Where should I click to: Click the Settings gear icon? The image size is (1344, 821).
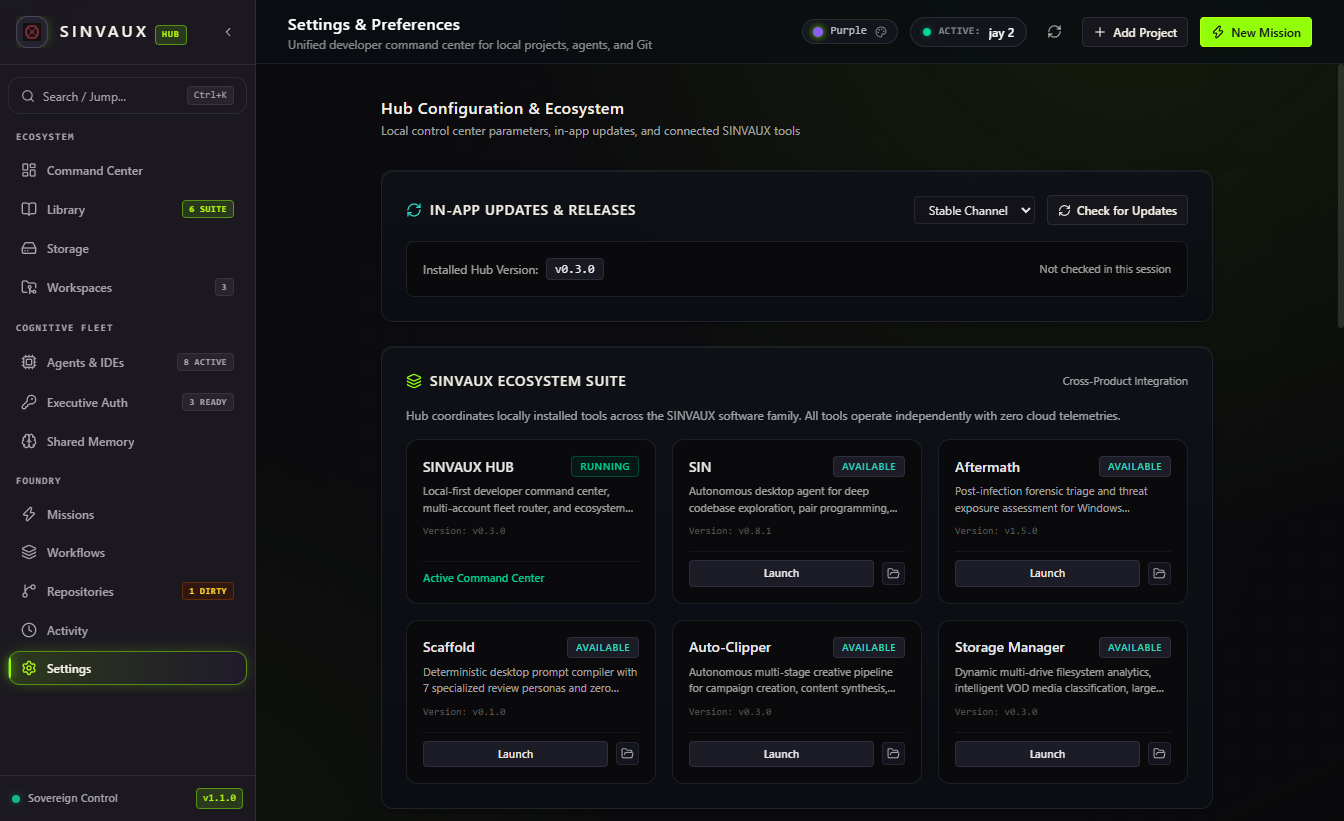[29, 669]
